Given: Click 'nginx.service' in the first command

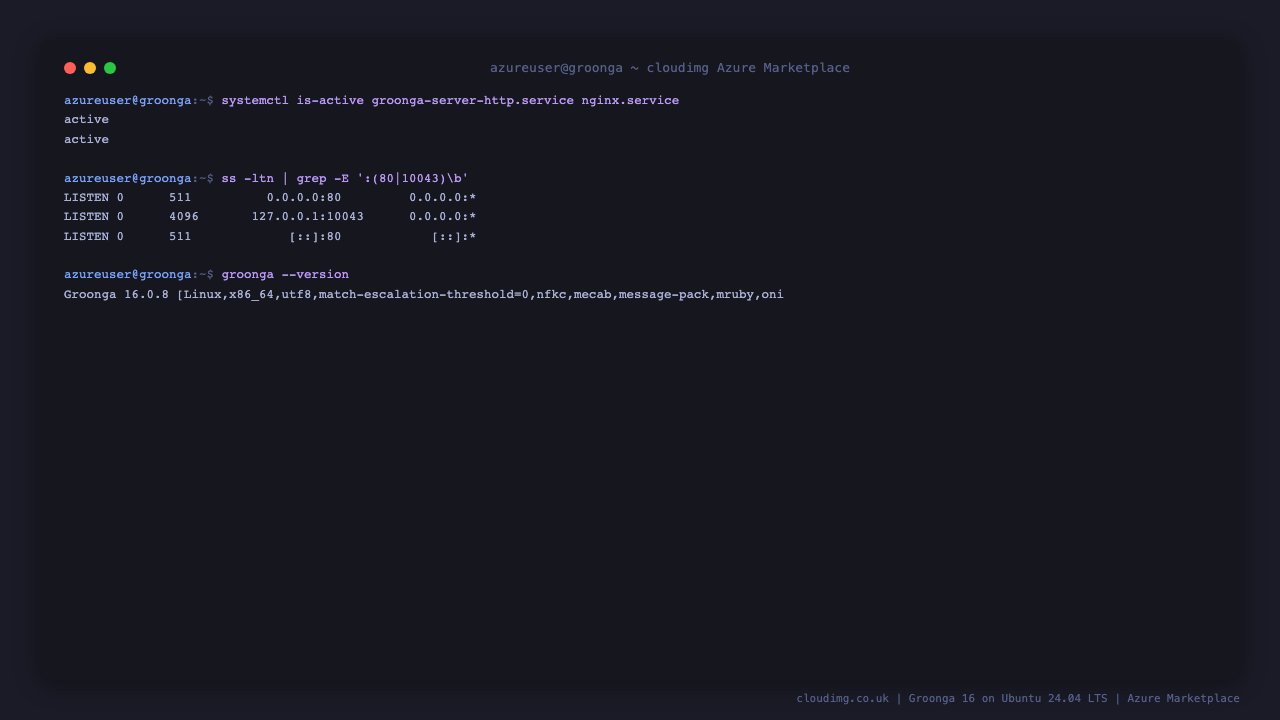Looking at the screenshot, I should [630, 100].
